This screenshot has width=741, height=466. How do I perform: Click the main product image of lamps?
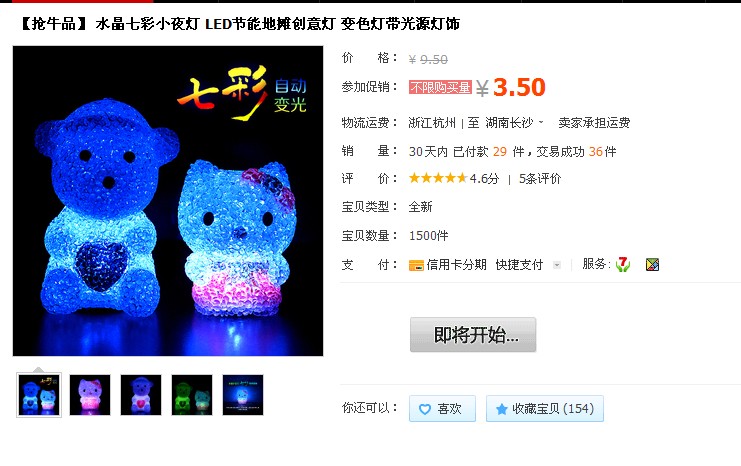tap(168, 201)
